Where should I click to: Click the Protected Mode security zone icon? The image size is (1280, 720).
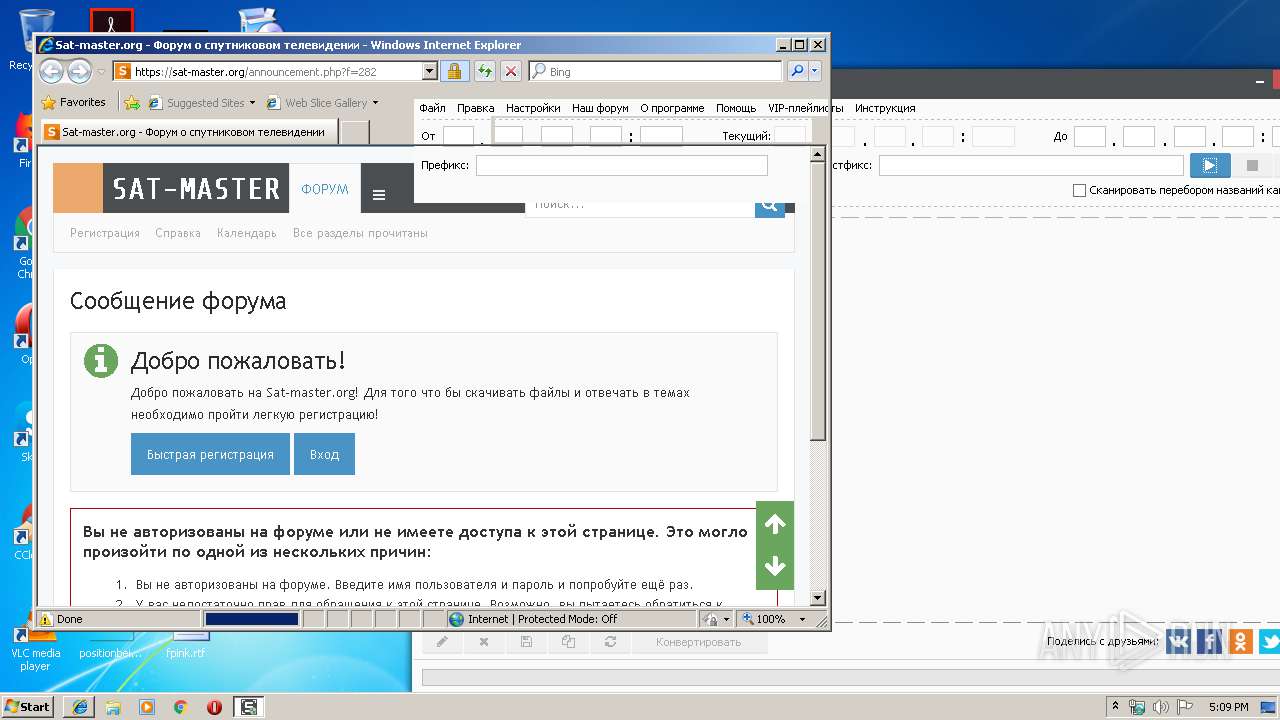coord(456,619)
